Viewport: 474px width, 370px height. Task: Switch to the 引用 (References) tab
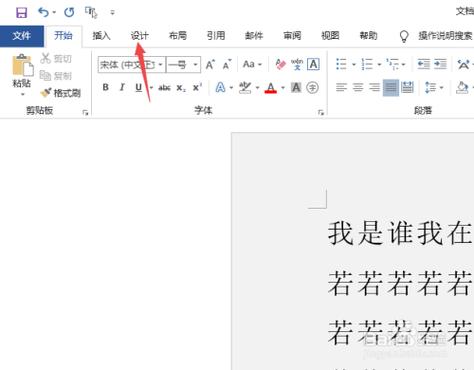click(x=216, y=36)
